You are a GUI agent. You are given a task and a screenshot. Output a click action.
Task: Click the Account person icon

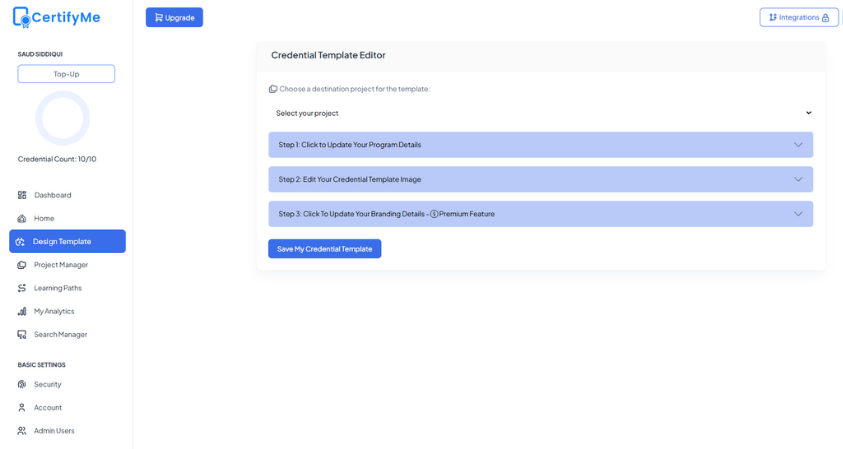(22, 408)
